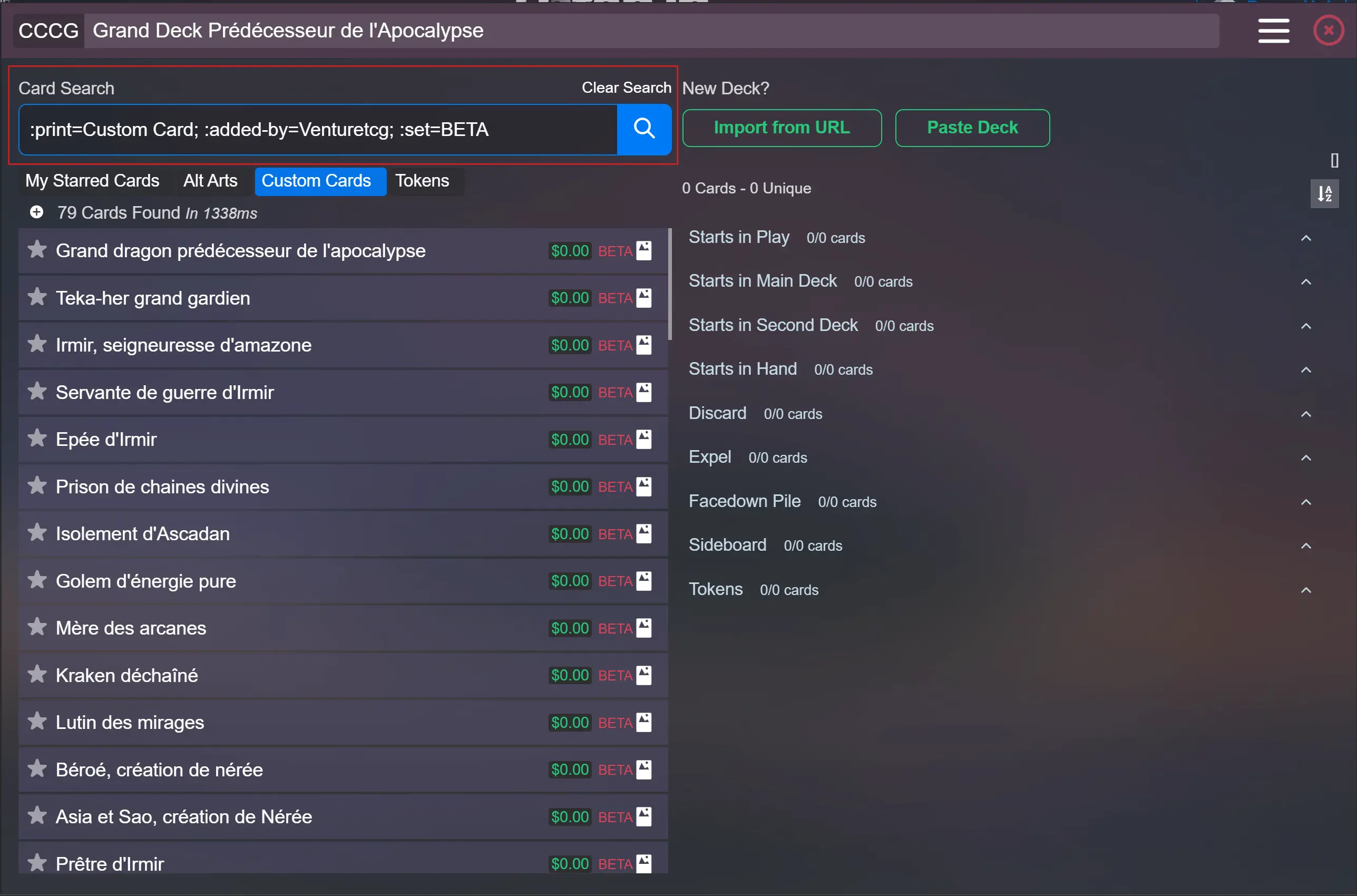Click image icon for Prêtre d'Irmir
Screen dimensions: 1357x896
click(x=644, y=863)
